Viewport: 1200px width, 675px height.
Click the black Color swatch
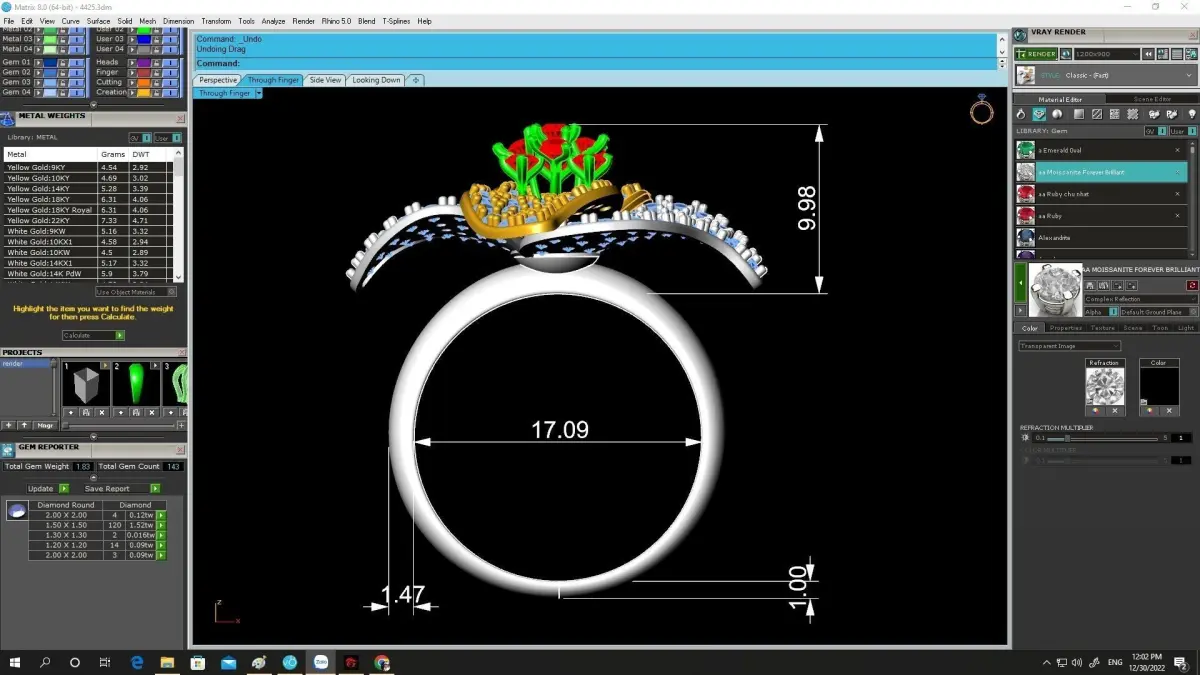pos(1158,386)
